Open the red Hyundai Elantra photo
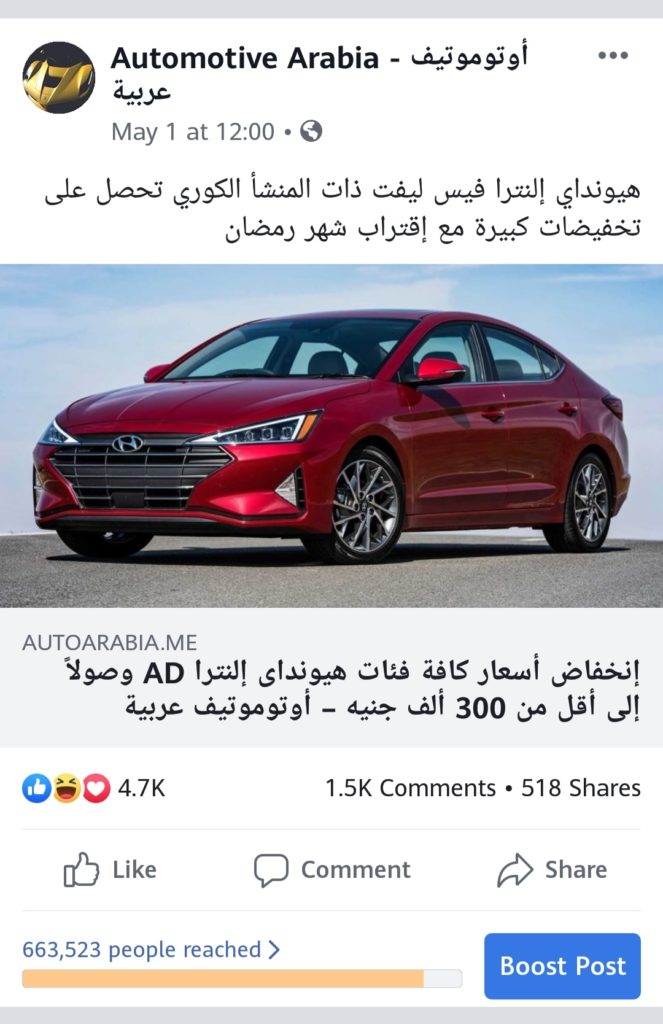 (x=331, y=436)
